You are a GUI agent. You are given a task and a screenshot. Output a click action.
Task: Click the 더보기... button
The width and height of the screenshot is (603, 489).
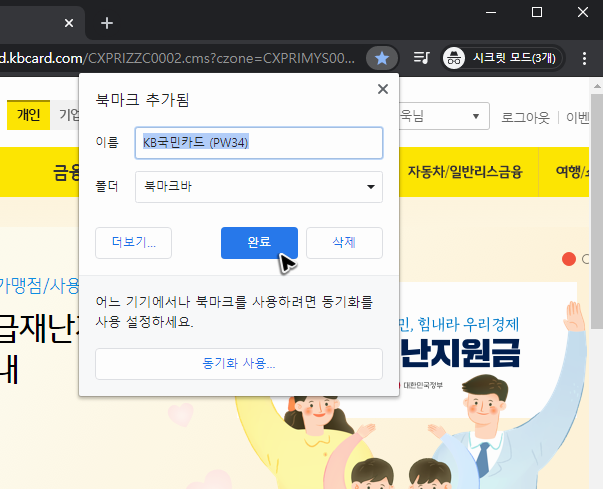(133, 243)
